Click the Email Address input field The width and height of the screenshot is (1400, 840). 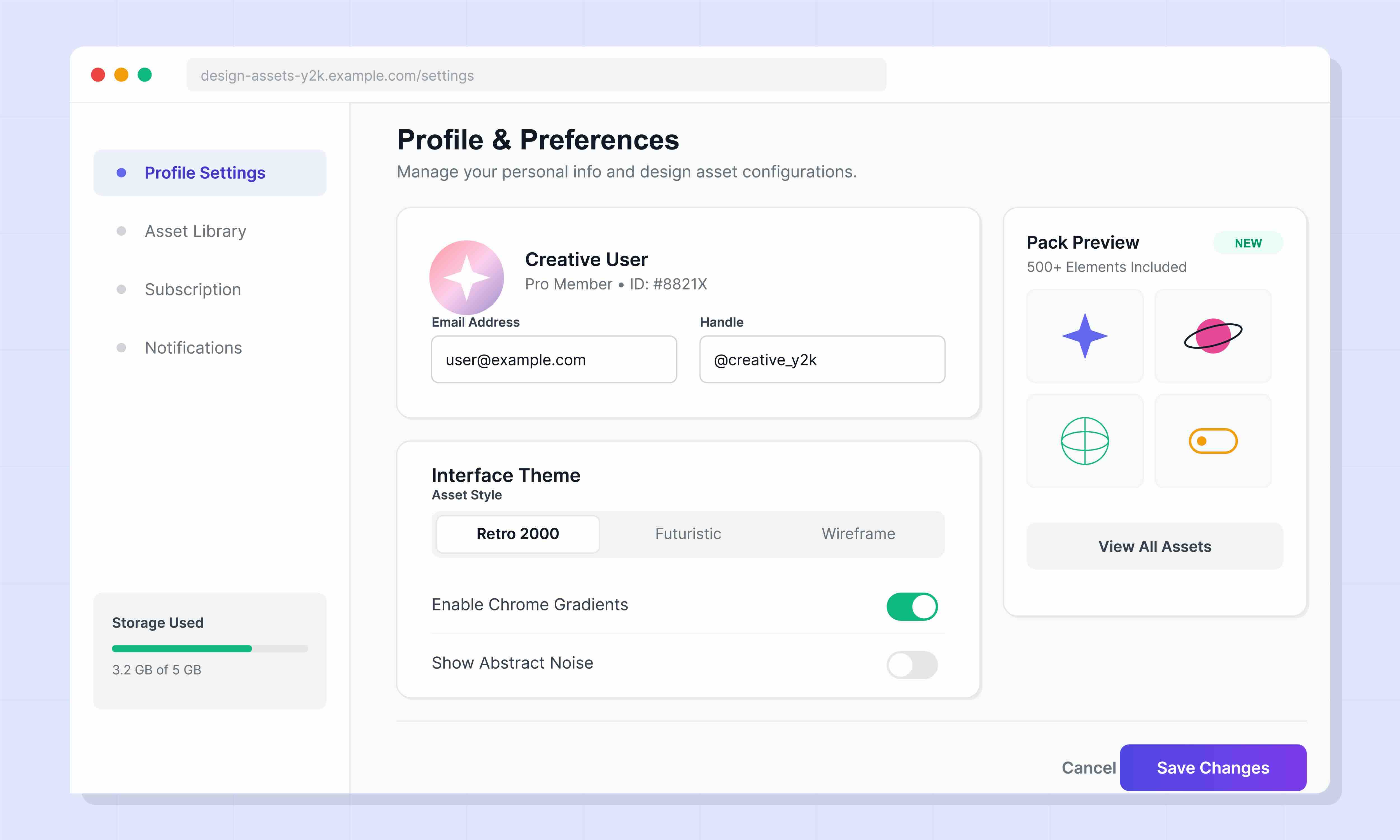[x=554, y=360]
